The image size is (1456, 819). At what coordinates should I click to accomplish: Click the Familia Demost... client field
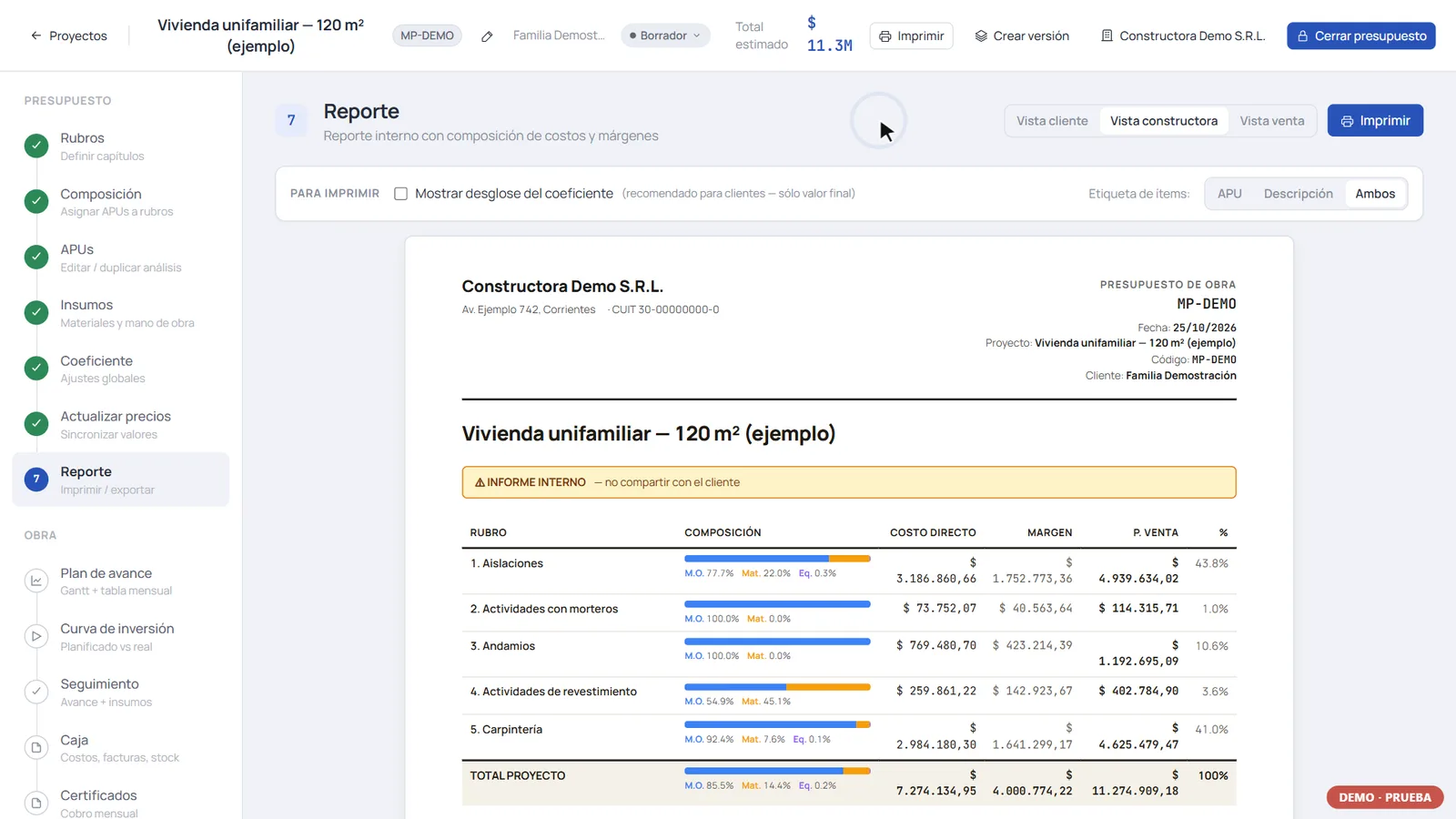(559, 35)
